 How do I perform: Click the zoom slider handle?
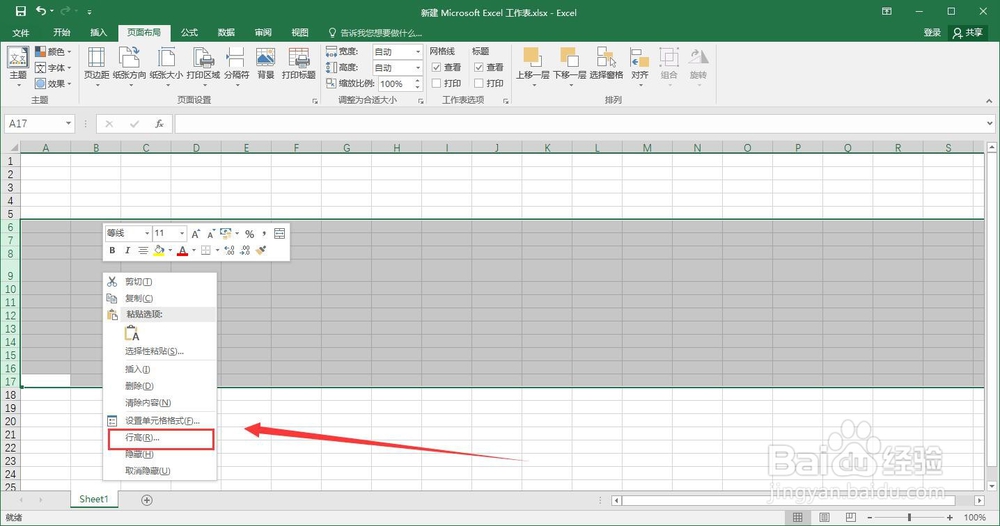909,517
